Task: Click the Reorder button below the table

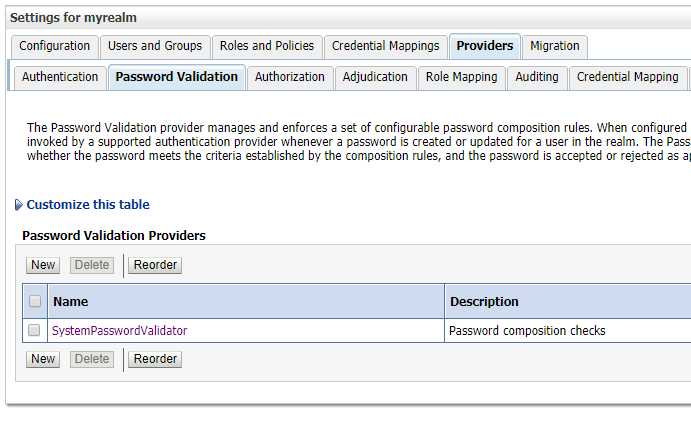Action: [x=155, y=359]
